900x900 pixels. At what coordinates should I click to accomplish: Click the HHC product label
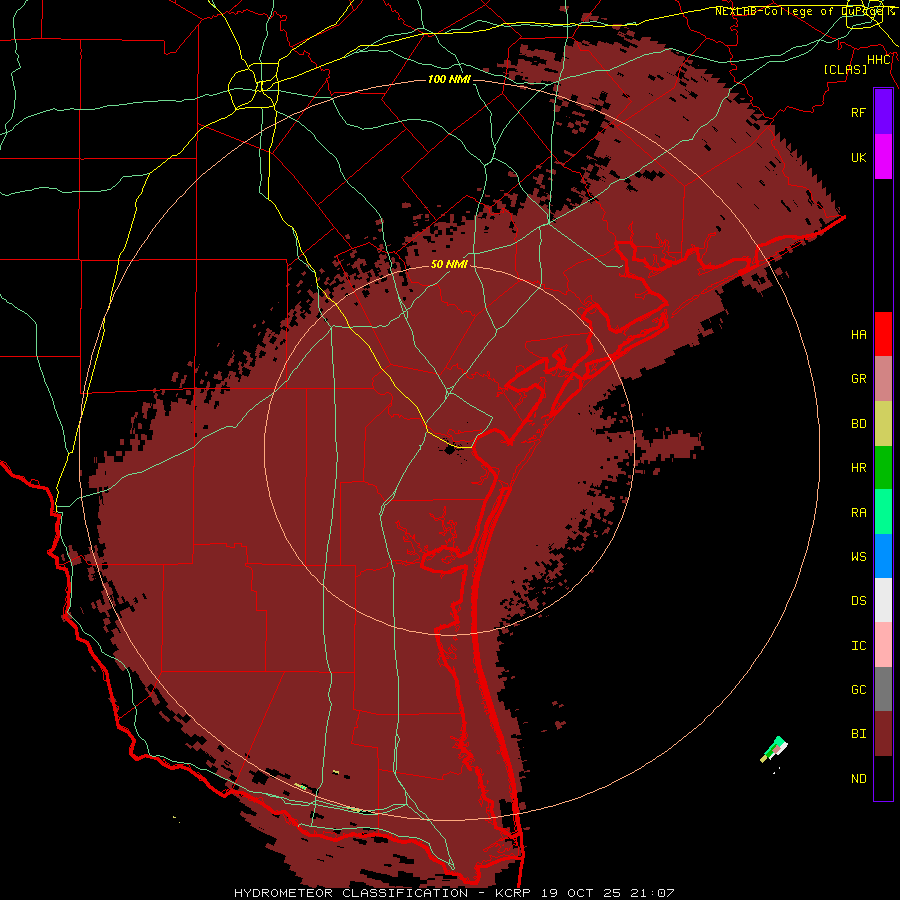(x=879, y=60)
